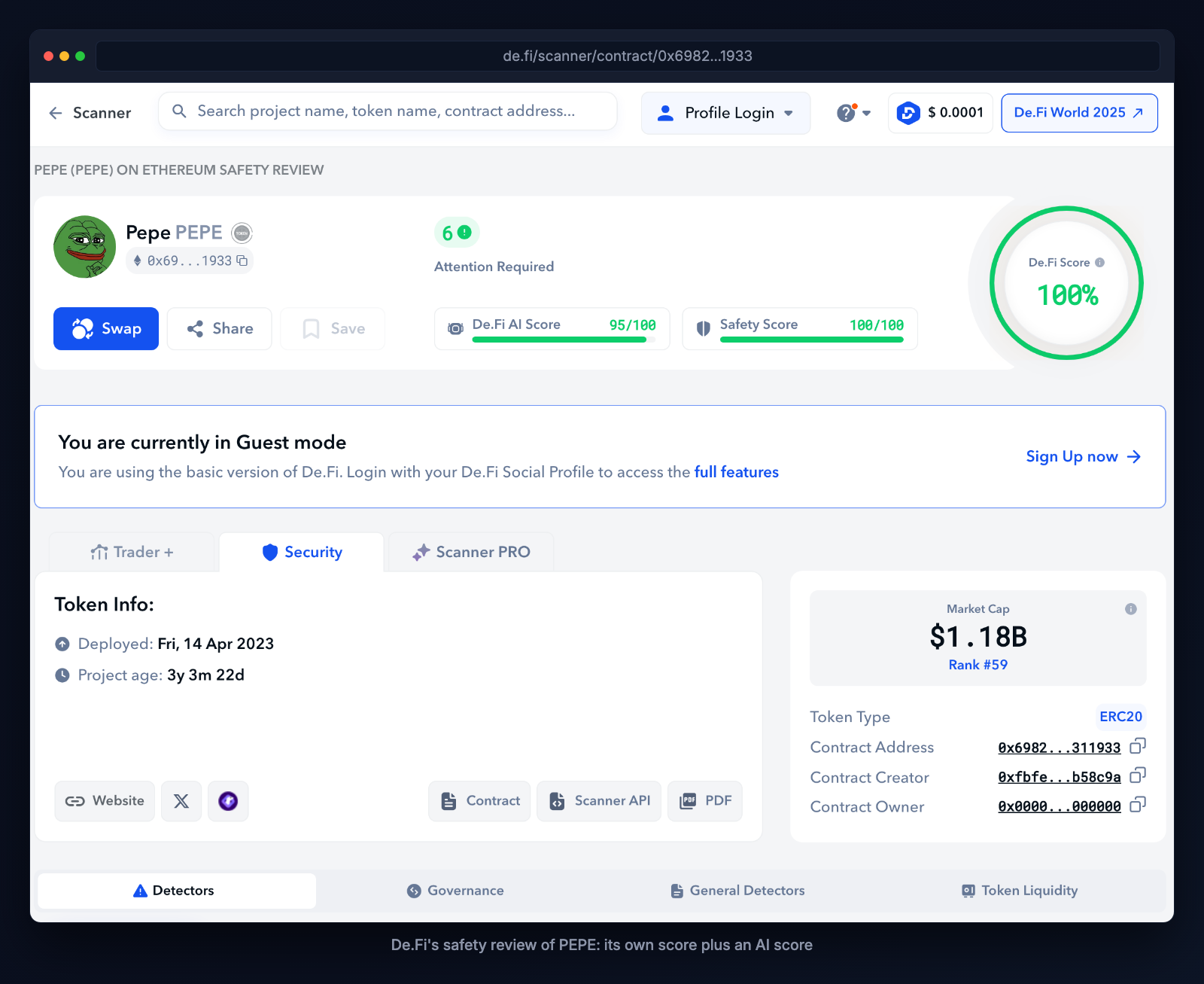Open contract address 0x6982...311933 link
This screenshot has width=1204, height=984.
coord(1060,748)
